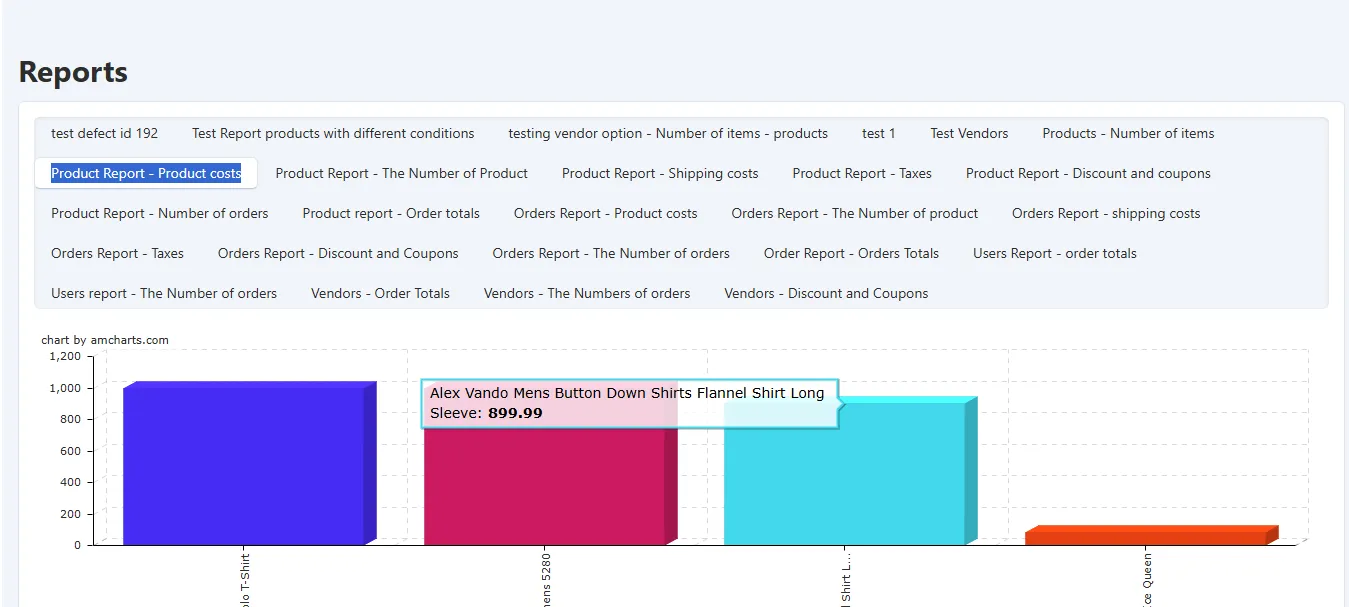Click the '1,200' value on the chart axis
1349x607 pixels.
[64, 356]
